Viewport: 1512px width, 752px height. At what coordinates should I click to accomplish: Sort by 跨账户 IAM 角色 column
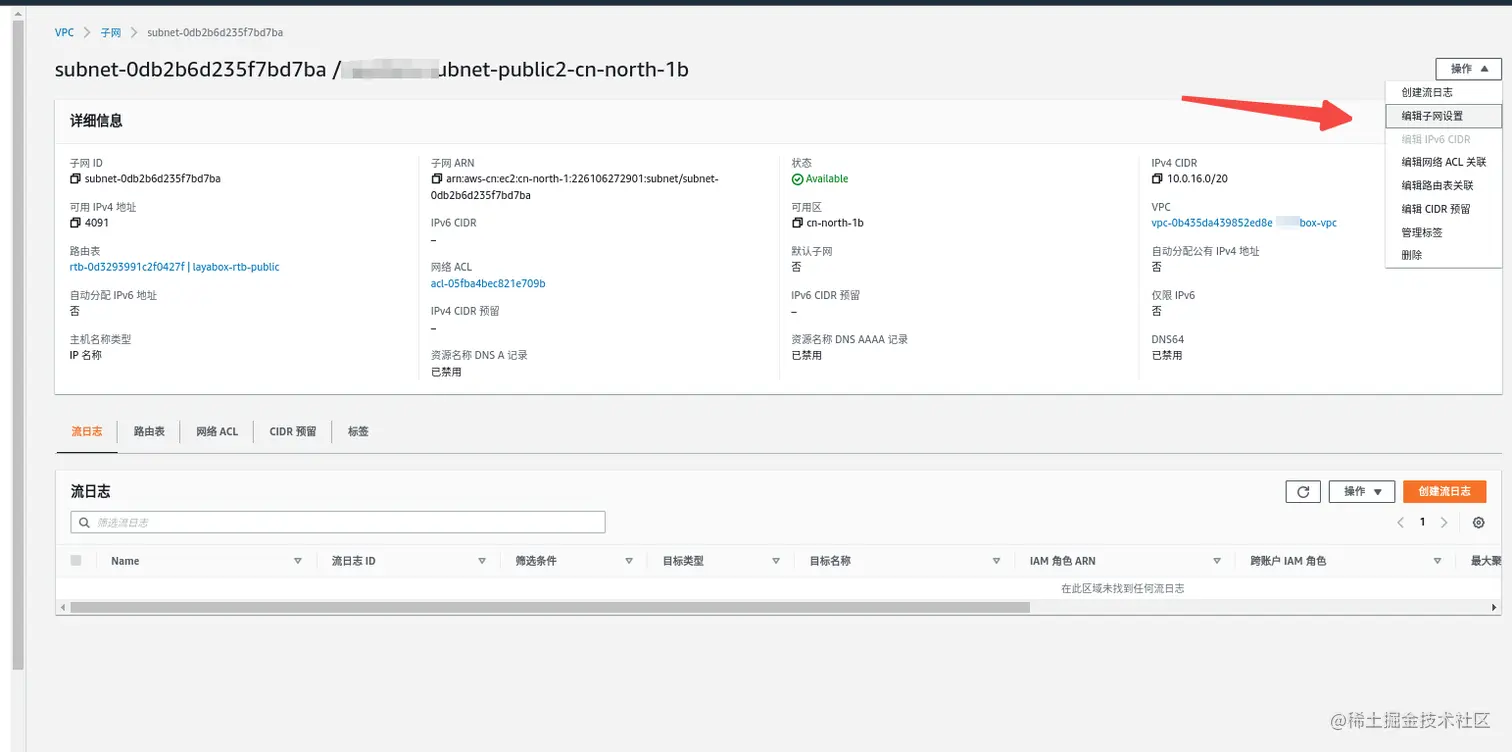tap(1437, 561)
